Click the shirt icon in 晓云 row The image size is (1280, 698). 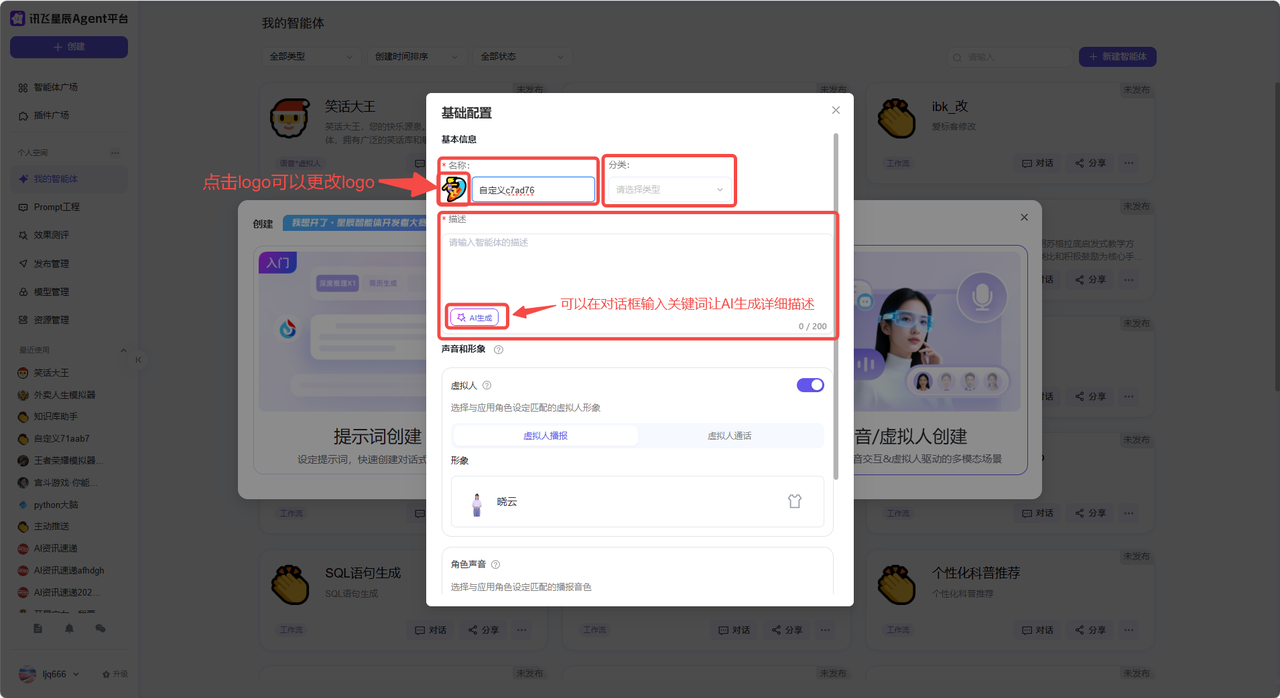(794, 502)
